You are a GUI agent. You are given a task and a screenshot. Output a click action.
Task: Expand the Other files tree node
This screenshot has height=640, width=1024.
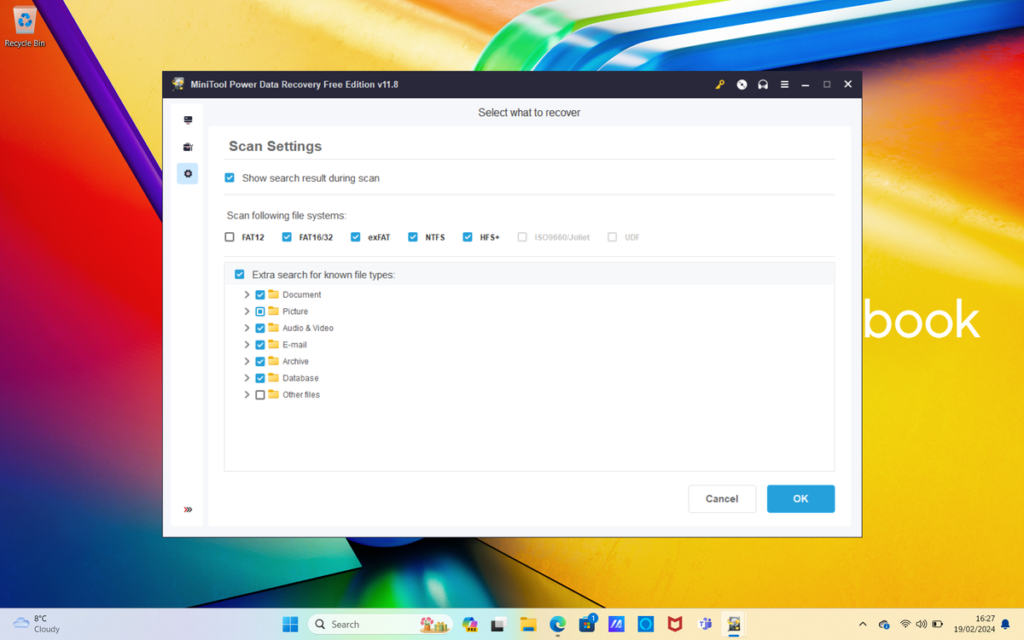click(247, 394)
